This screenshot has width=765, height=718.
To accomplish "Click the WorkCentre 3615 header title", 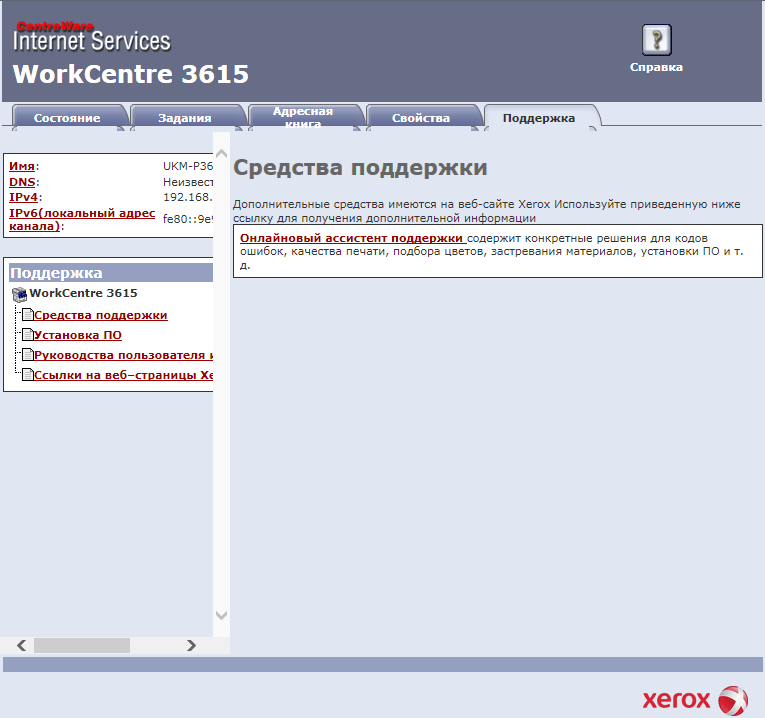I will (131, 74).
